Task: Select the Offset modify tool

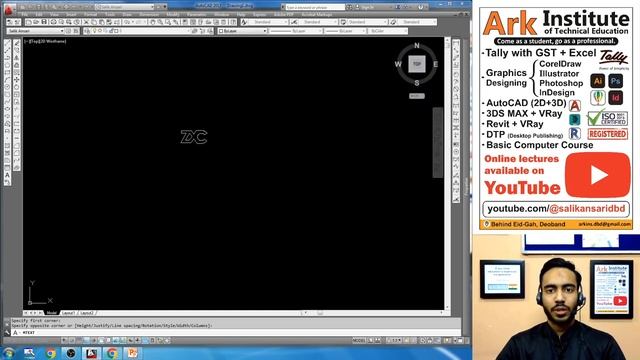Action: click(x=17, y=65)
